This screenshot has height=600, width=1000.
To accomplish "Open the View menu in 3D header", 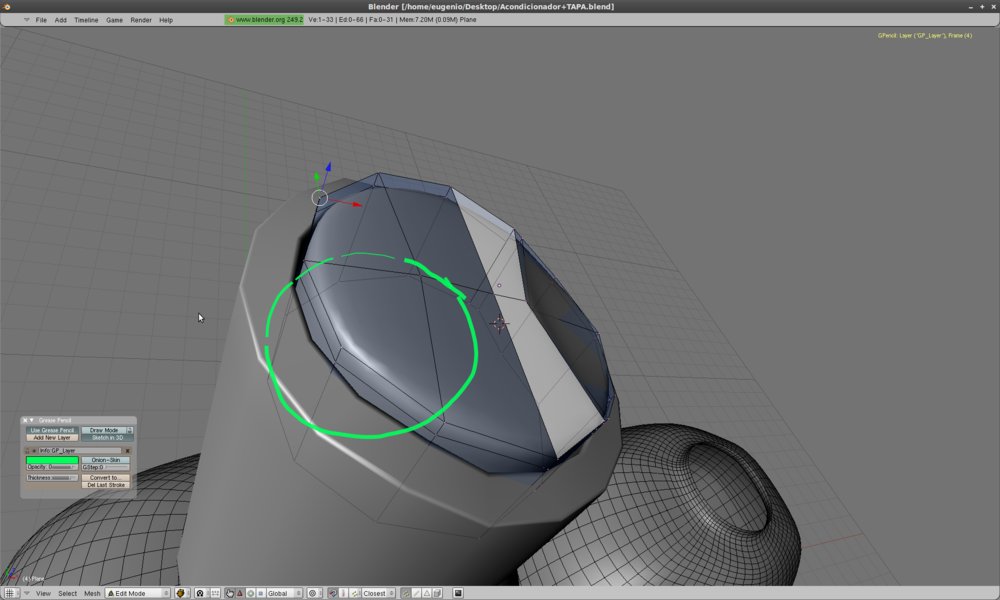I will (43, 593).
